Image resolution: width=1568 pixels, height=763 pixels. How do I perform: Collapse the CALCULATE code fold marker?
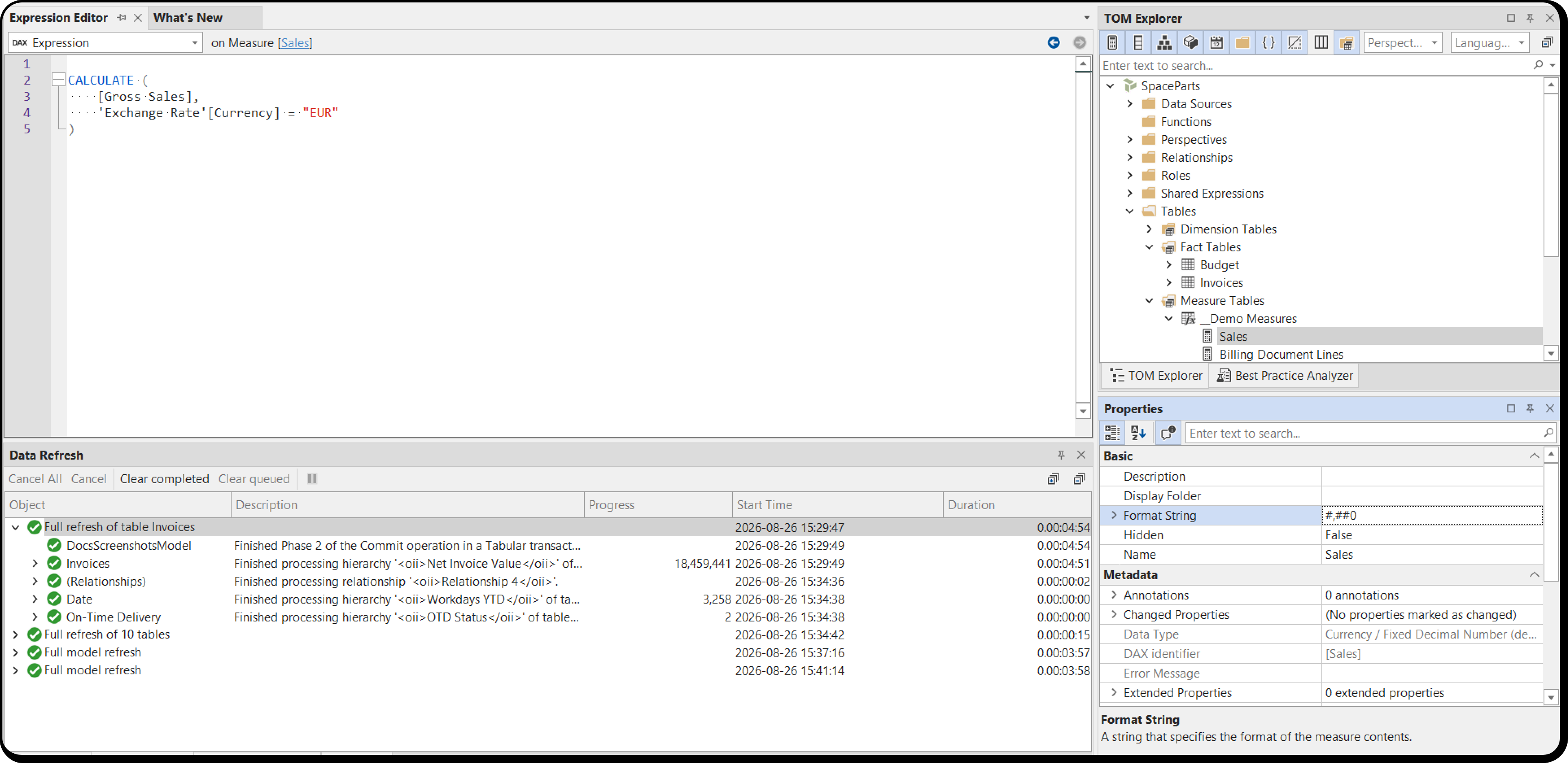click(59, 80)
